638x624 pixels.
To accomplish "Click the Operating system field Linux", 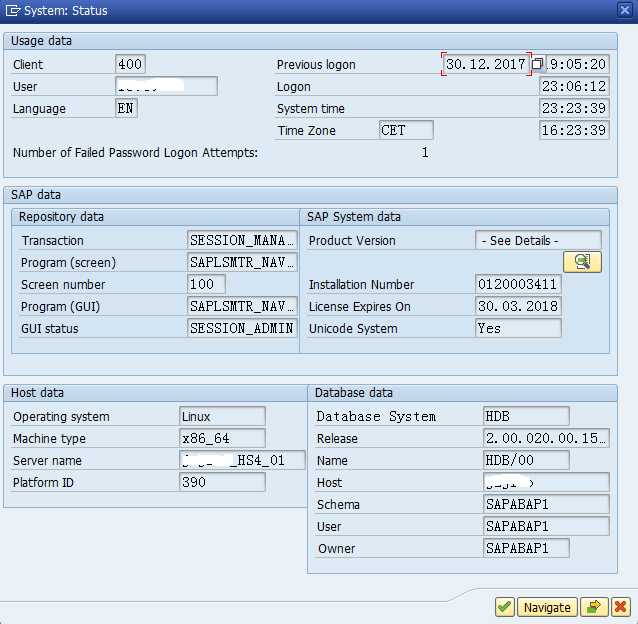I will 222,416.
